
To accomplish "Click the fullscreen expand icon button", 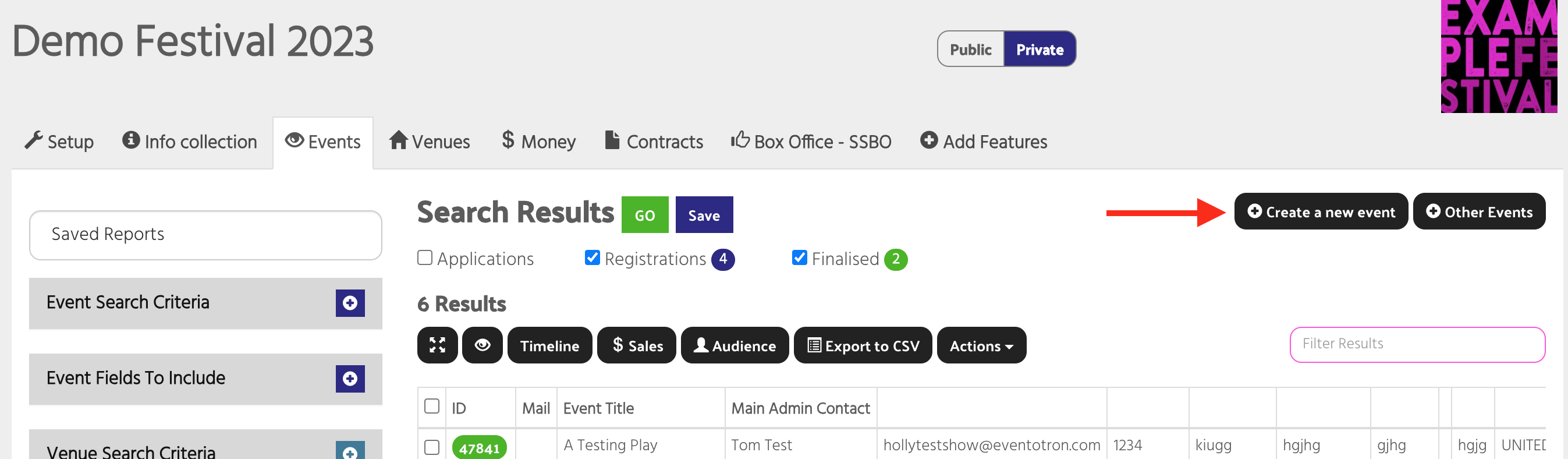I will (x=437, y=345).
